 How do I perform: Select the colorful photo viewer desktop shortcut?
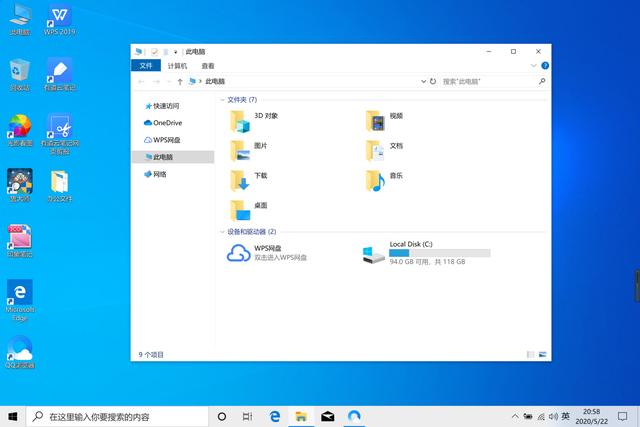[20, 131]
